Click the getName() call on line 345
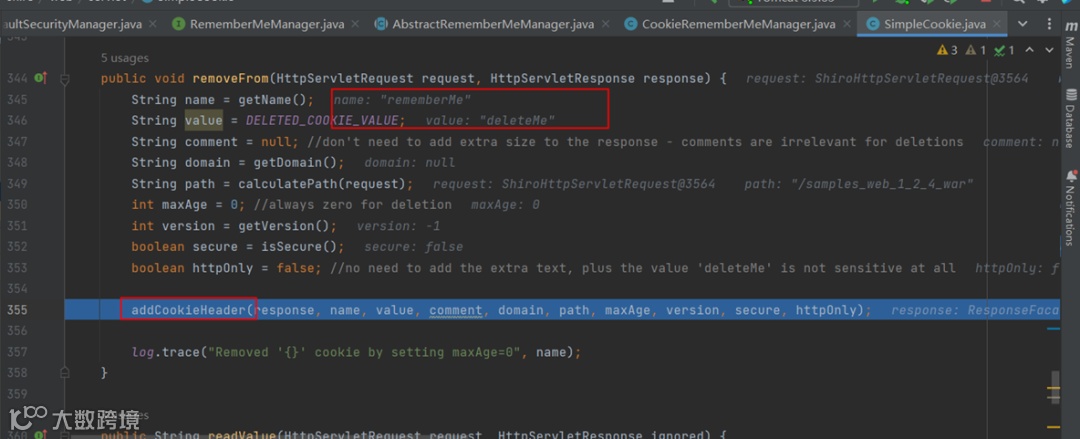 click(273, 100)
